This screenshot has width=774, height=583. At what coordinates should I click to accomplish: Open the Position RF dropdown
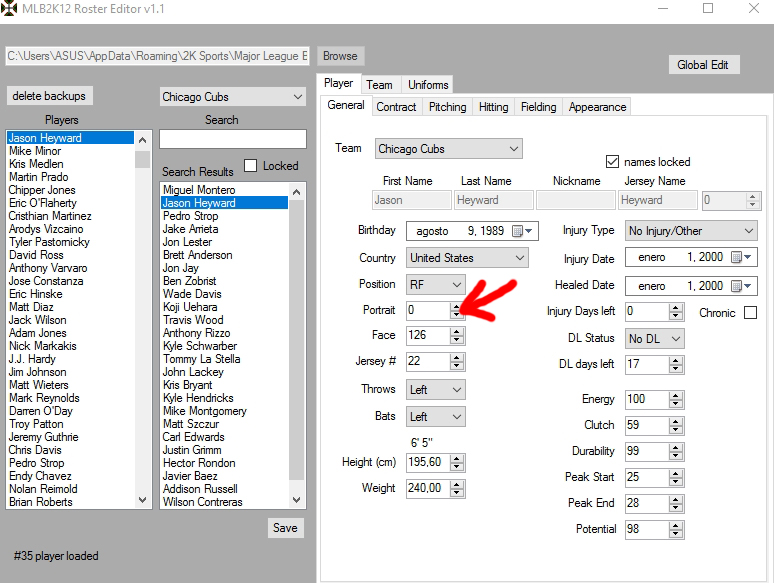435,284
